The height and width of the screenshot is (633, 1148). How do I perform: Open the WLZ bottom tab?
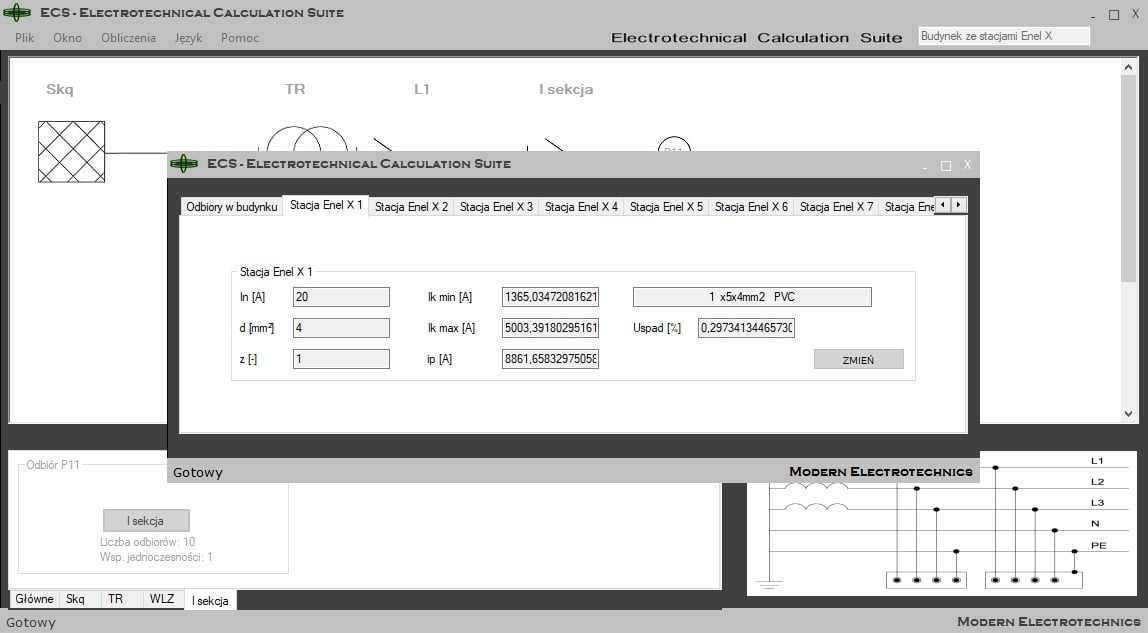tap(162, 599)
